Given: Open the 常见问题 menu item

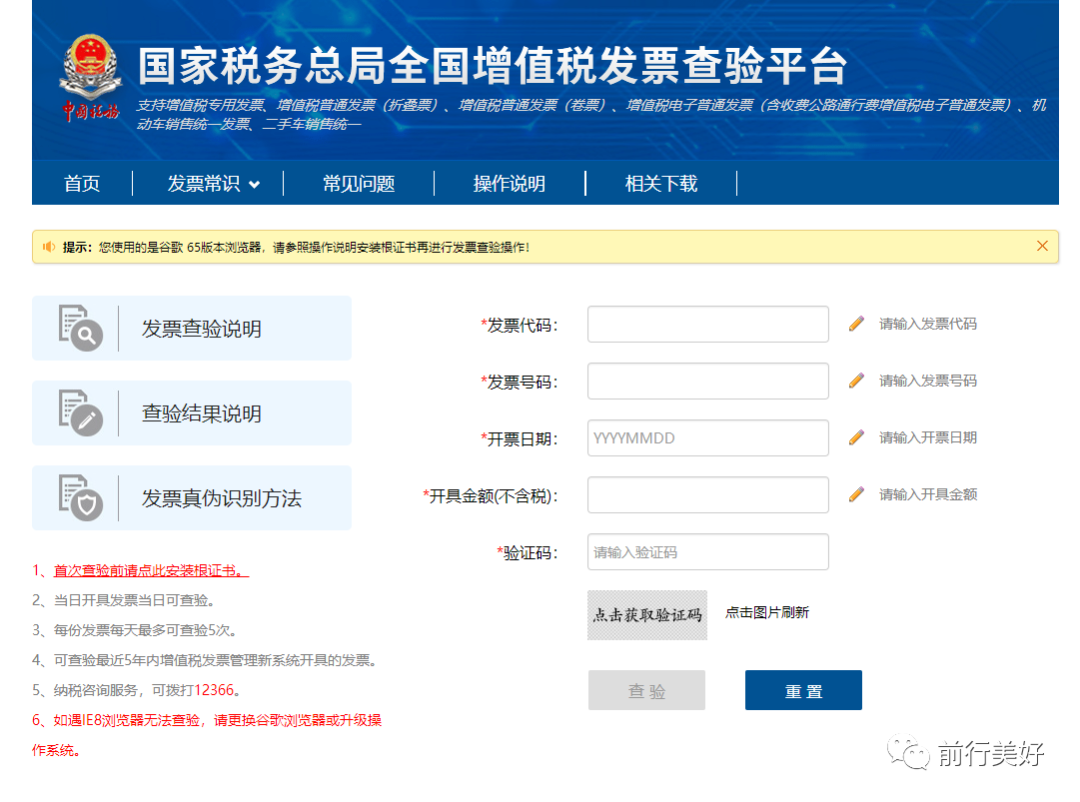Looking at the screenshot, I should [x=359, y=183].
